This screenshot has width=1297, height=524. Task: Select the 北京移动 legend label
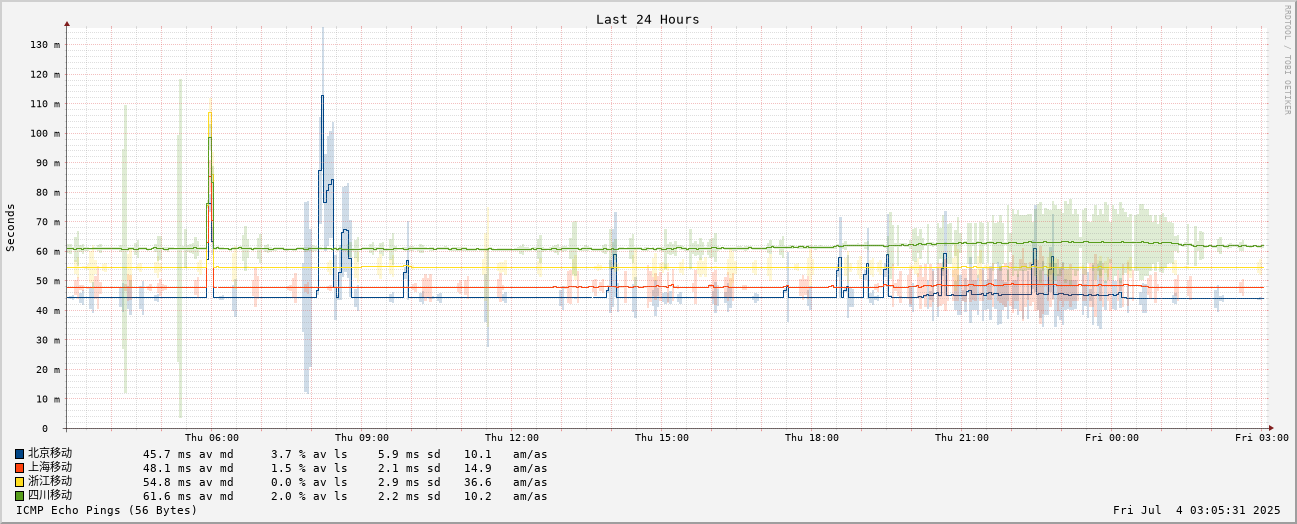(50, 453)
